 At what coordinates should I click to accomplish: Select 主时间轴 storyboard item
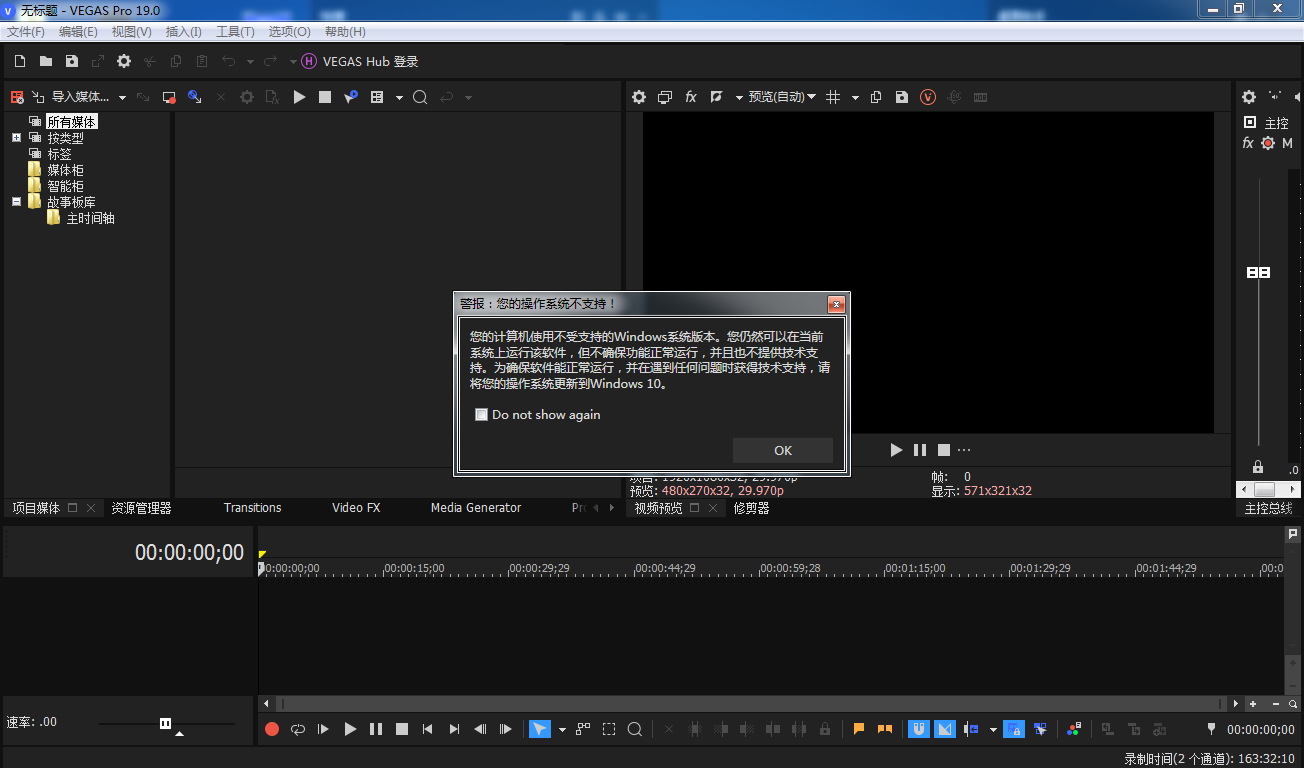(90, 218)
